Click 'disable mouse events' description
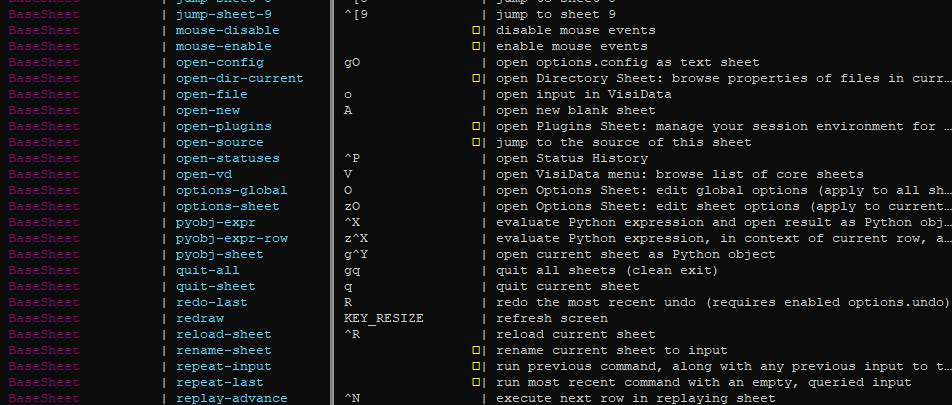 (576, 30)
